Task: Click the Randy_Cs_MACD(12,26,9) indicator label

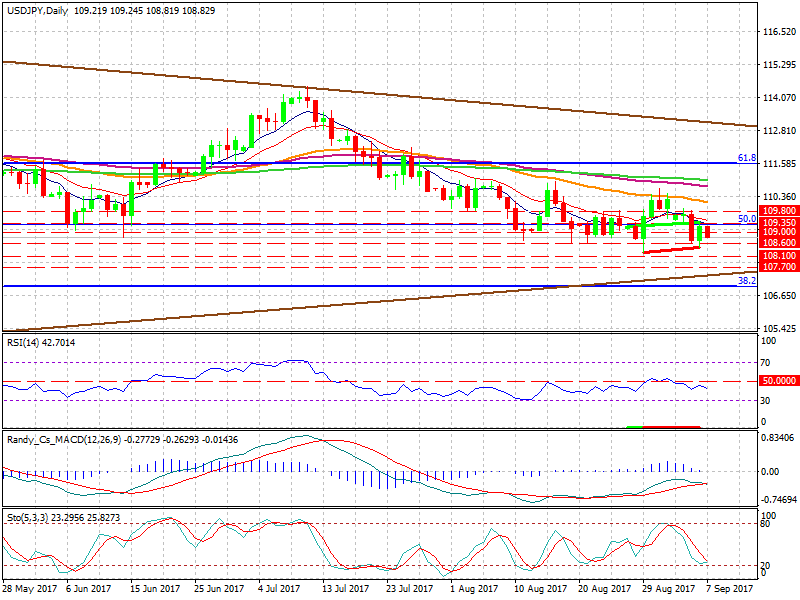Action: (64, 440)
